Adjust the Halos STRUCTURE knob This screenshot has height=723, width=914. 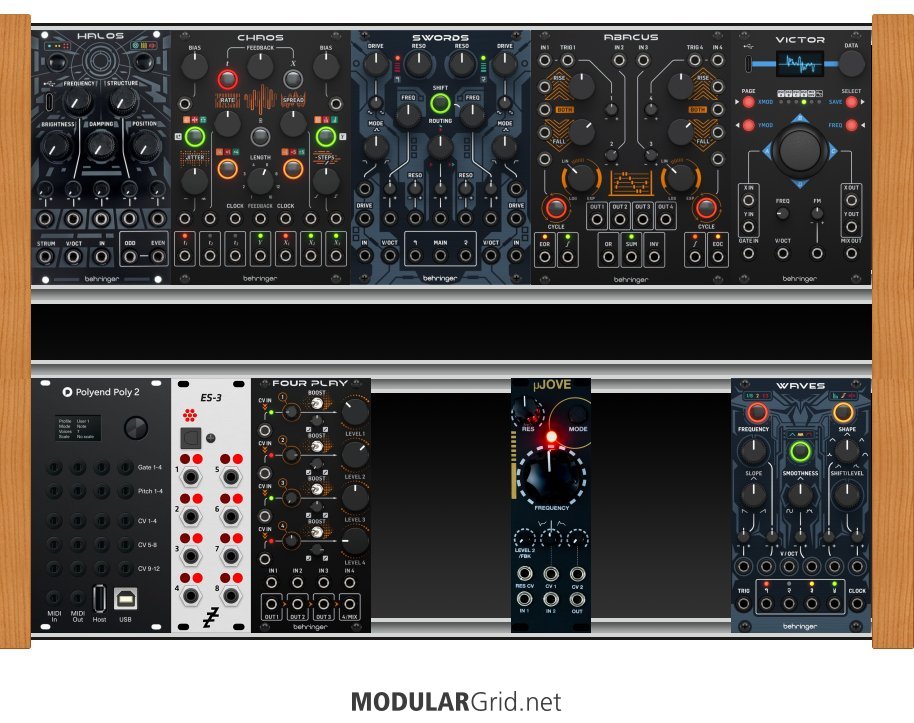pos(123,103)
